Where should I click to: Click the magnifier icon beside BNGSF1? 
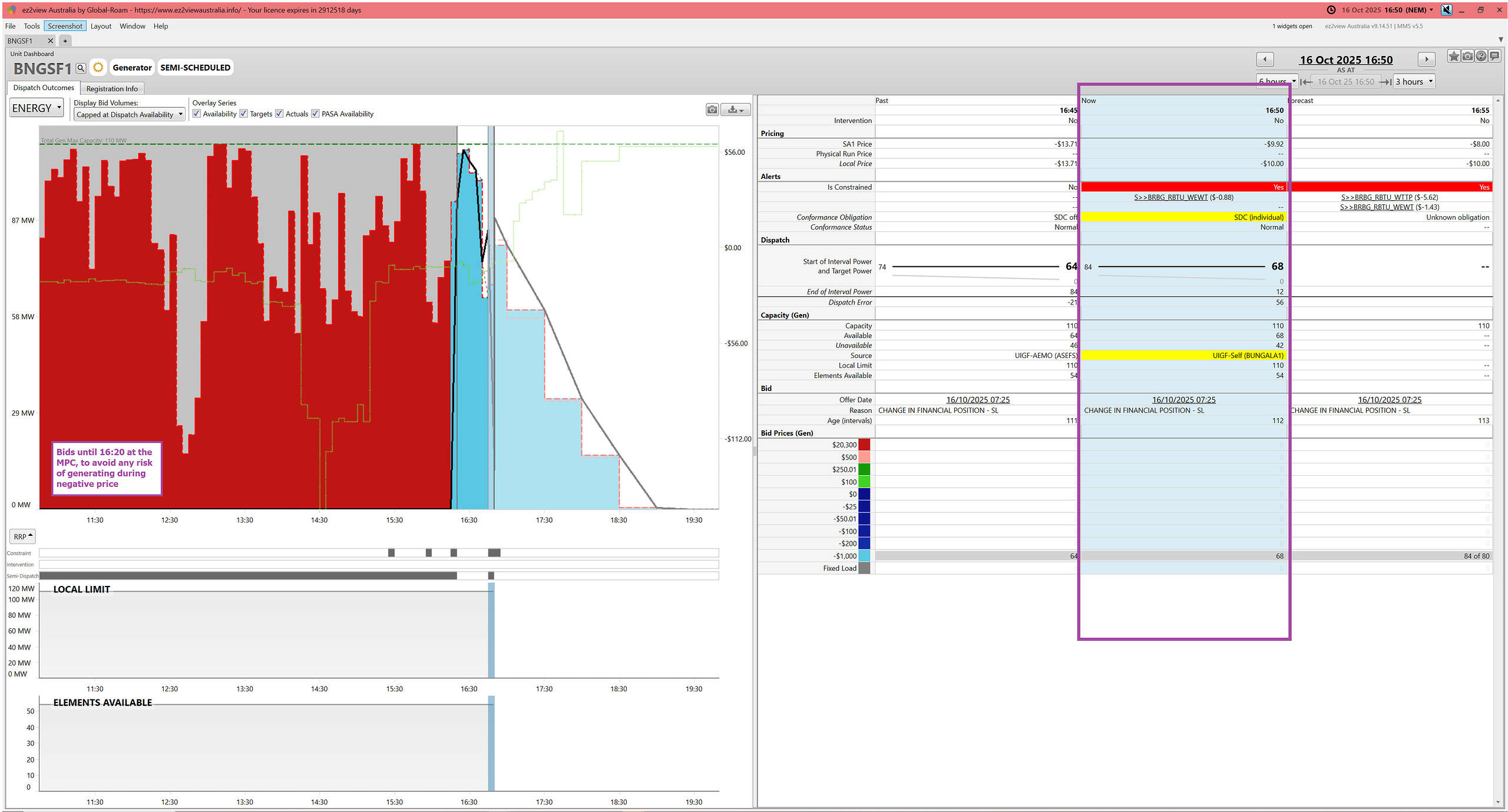(x=81, y=68)
